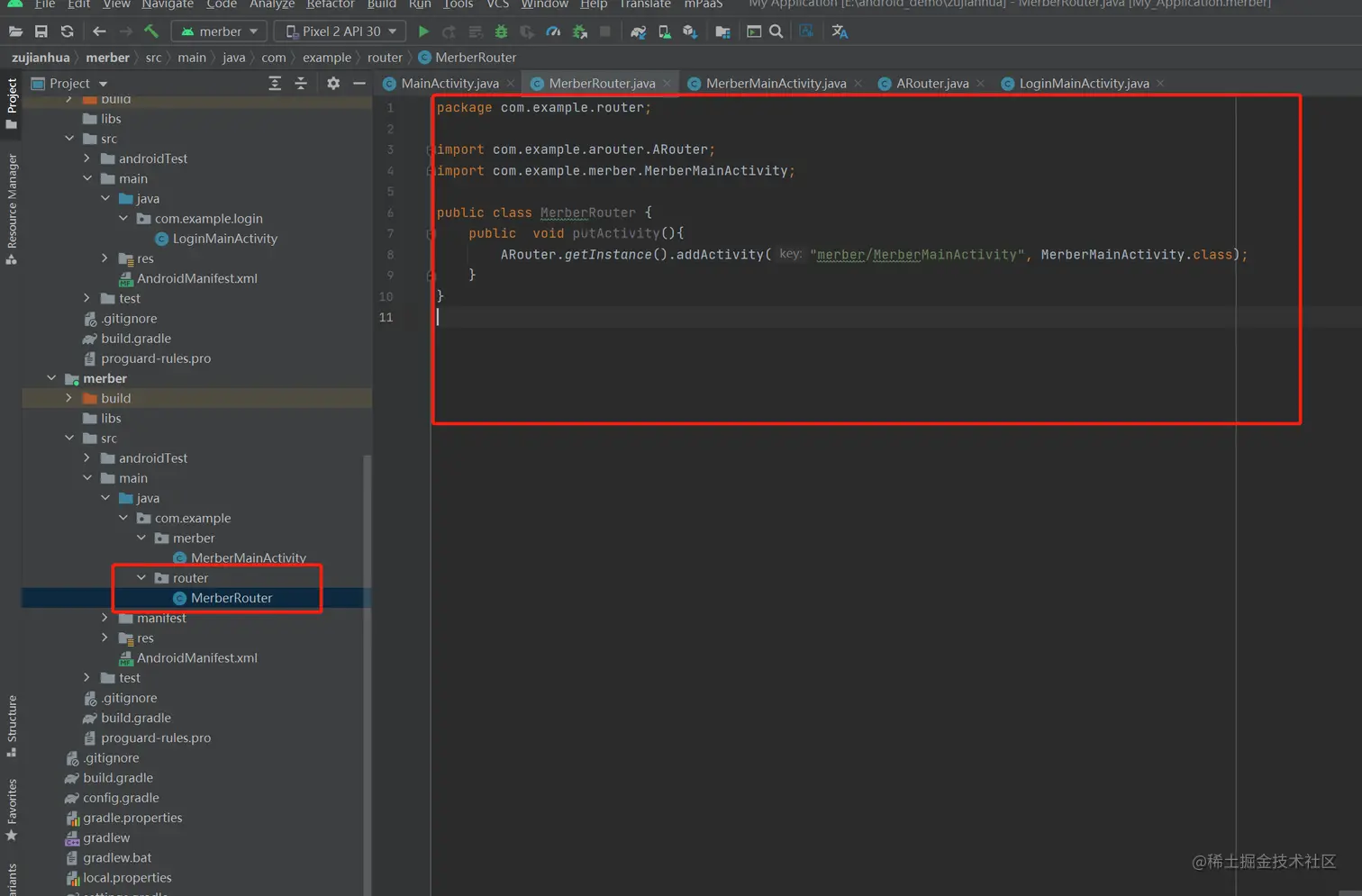Switch to the ARouter.java tab
Image resolution: width=1362 pixels, height=896 pixels.
point(931,83)
